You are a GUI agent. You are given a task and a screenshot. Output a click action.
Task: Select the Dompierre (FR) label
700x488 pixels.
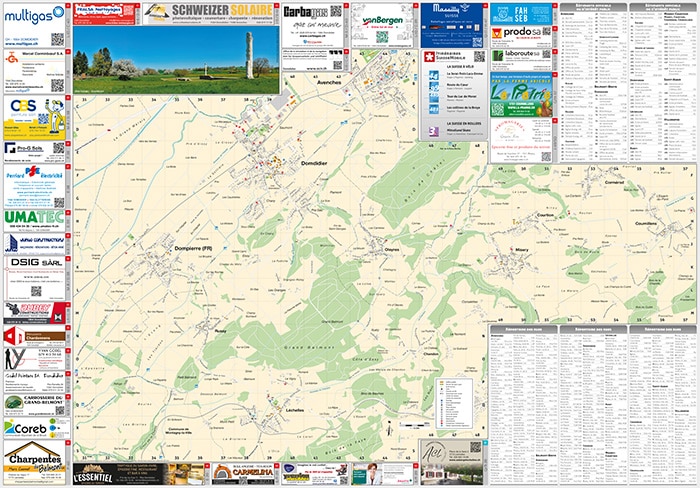click(193, 248)
